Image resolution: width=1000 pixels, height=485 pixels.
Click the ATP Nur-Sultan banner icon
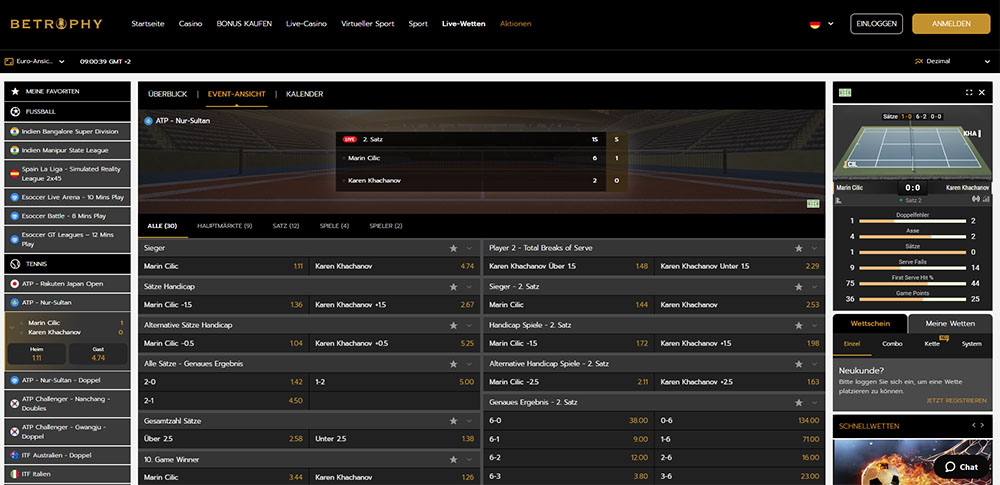click(x=149, y=120)
